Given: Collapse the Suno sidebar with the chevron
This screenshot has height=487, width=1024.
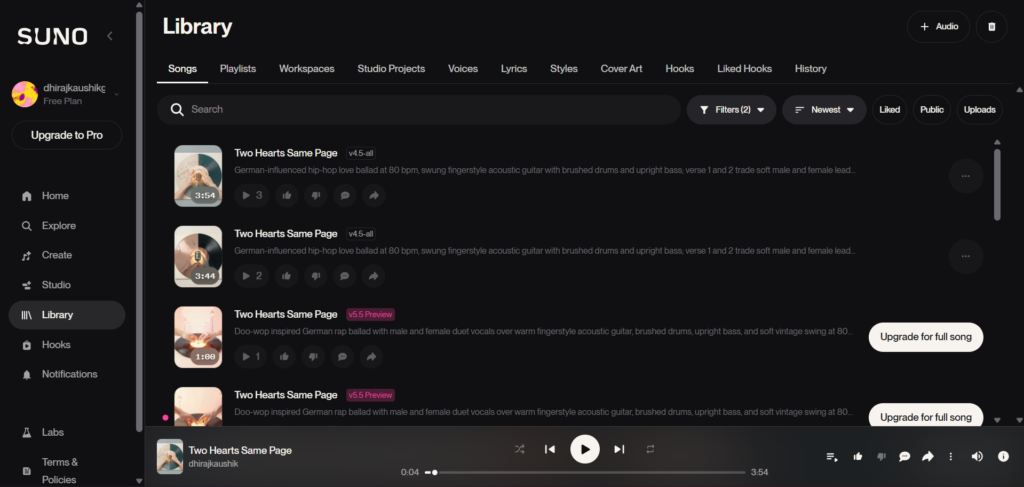Looking at the screenshot, I should 110,36.
